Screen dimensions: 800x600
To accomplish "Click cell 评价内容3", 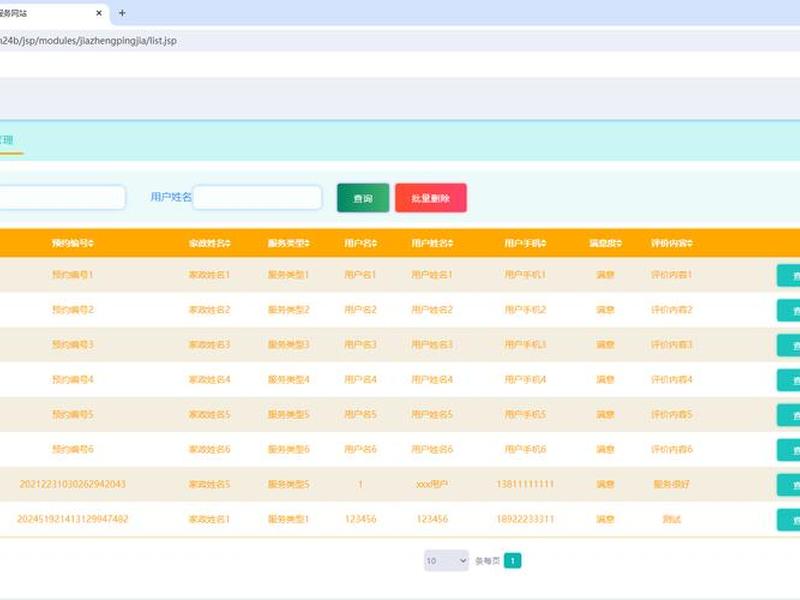I will (x=671, y=344).
